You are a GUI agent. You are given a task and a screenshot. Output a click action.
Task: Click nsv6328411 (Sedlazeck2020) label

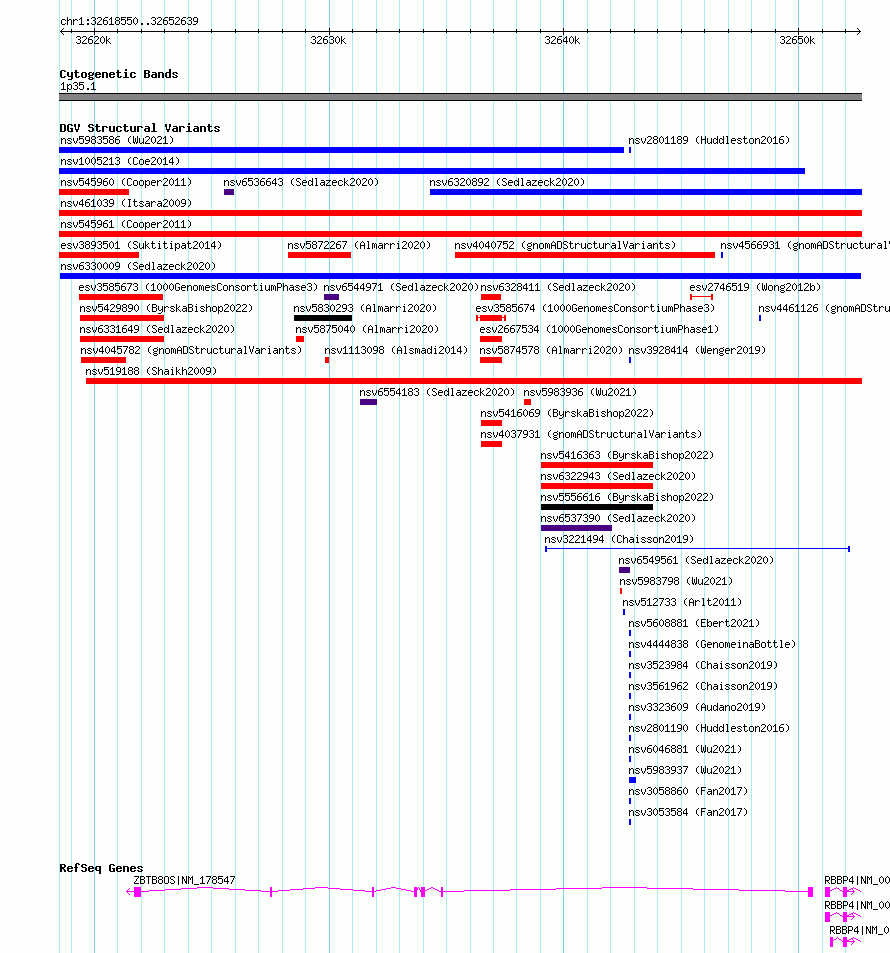click(558, 287)
